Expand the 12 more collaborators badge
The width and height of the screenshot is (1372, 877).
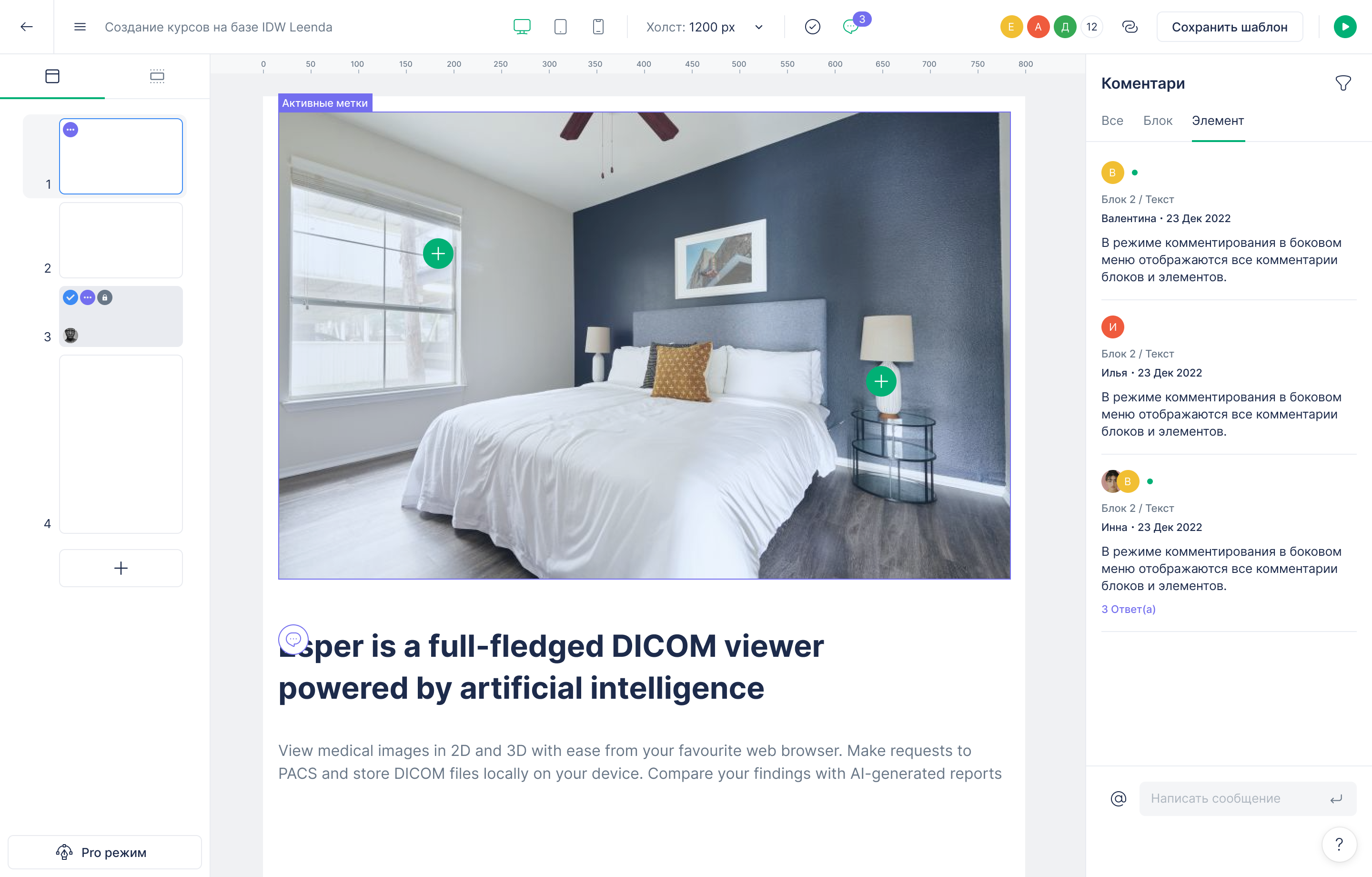pyautogui.click(x=1091, y=27)
